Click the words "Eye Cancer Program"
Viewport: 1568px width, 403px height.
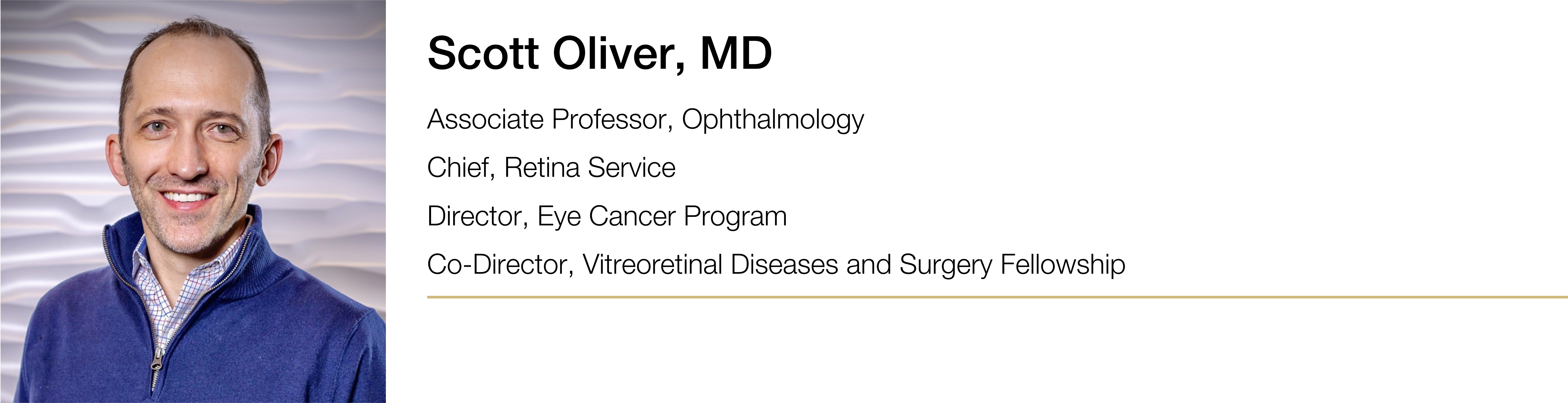(x=662, y=216)
